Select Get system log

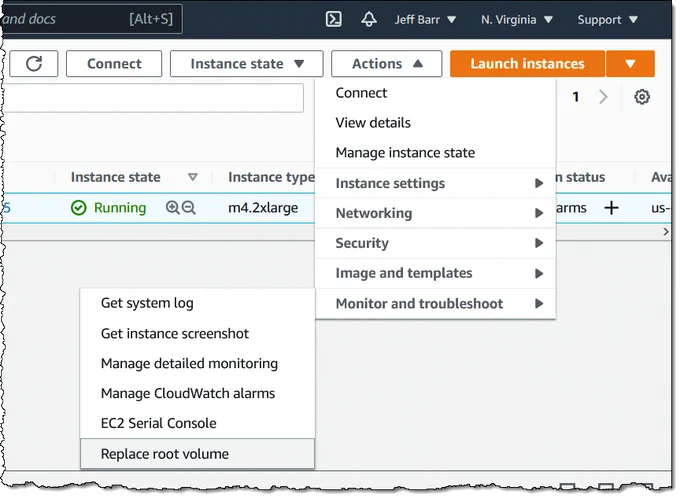(197, 303)
